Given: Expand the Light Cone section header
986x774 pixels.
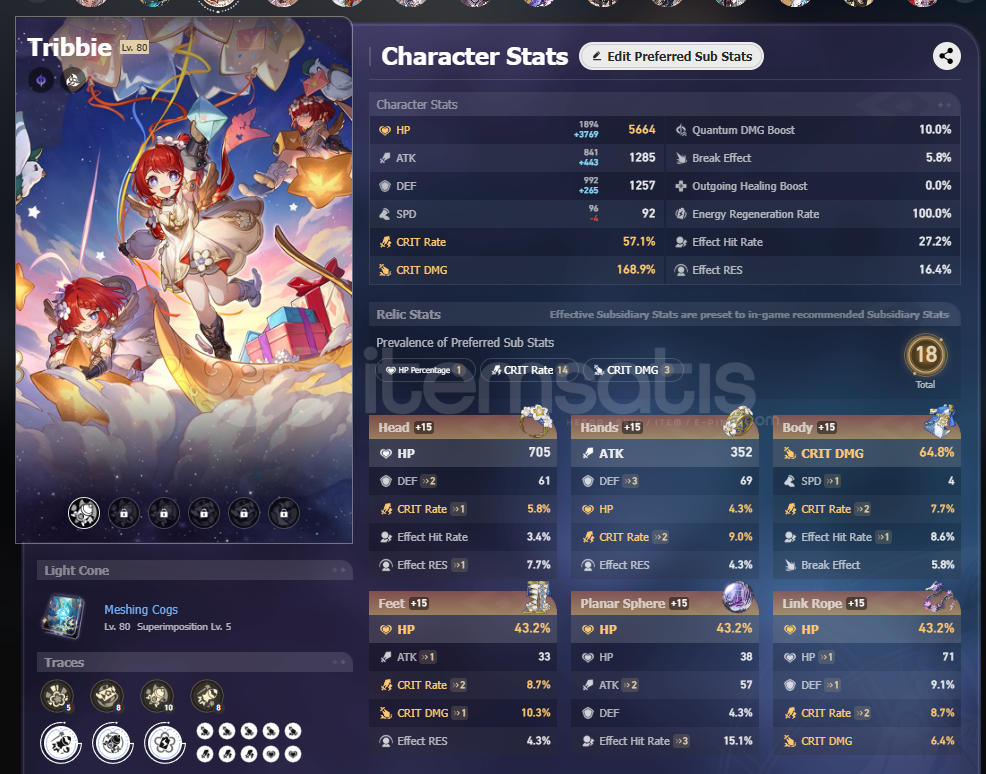Looking at the screenshot, I should tap(194, 570).
